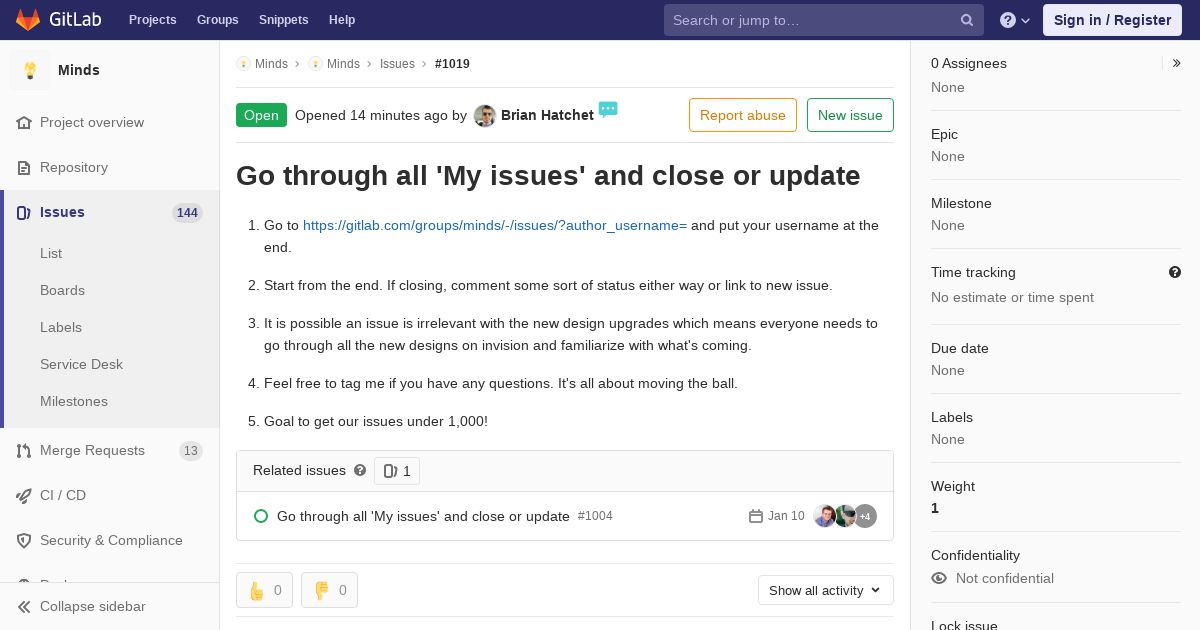The width and height of the screenshot is (1200, 630).
Task: Click the open status circle on #1004
Action: coord(261,516)
